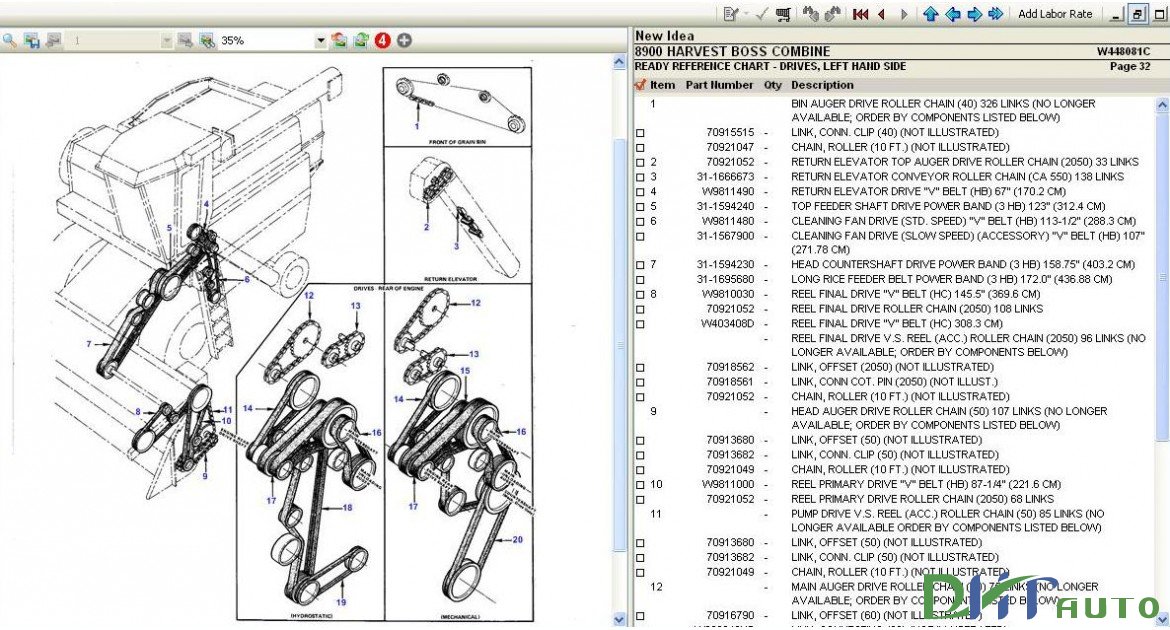The width and height of the screenshot is (1170, 630).
Task: Click the blue up arrow
Action: [930, 13]
